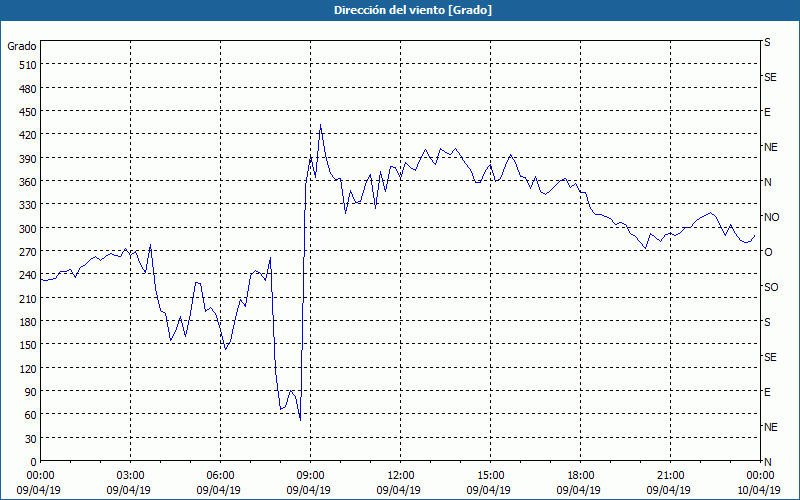Click compass label 'N' level with 0
Viewport: 800px width, 500px height.
(x=768, y=462)
